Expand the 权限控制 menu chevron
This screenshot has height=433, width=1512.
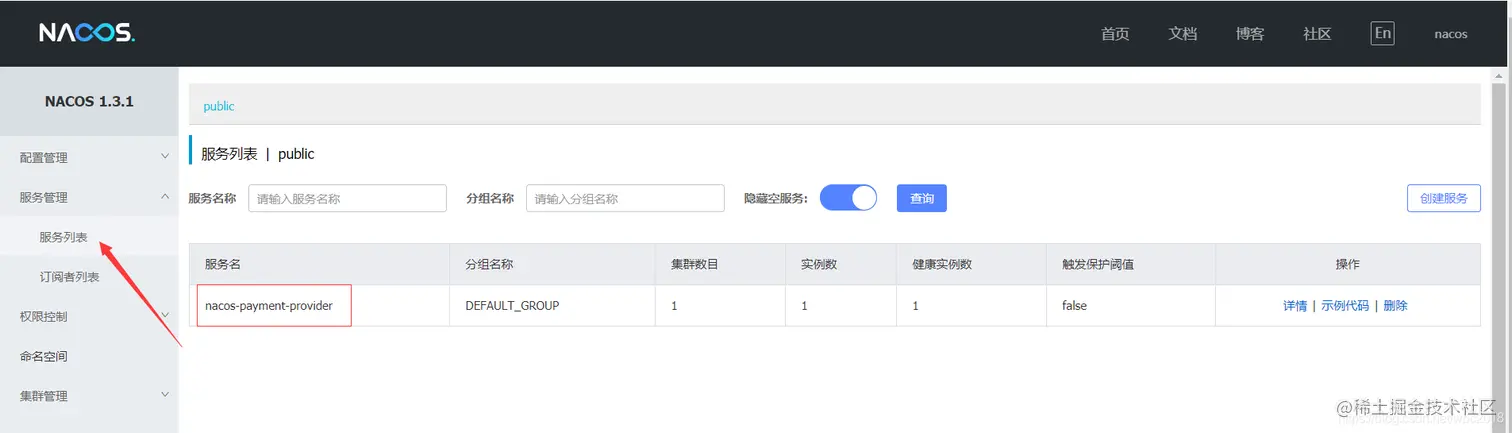pyautogui.click(x=165, y=315)
